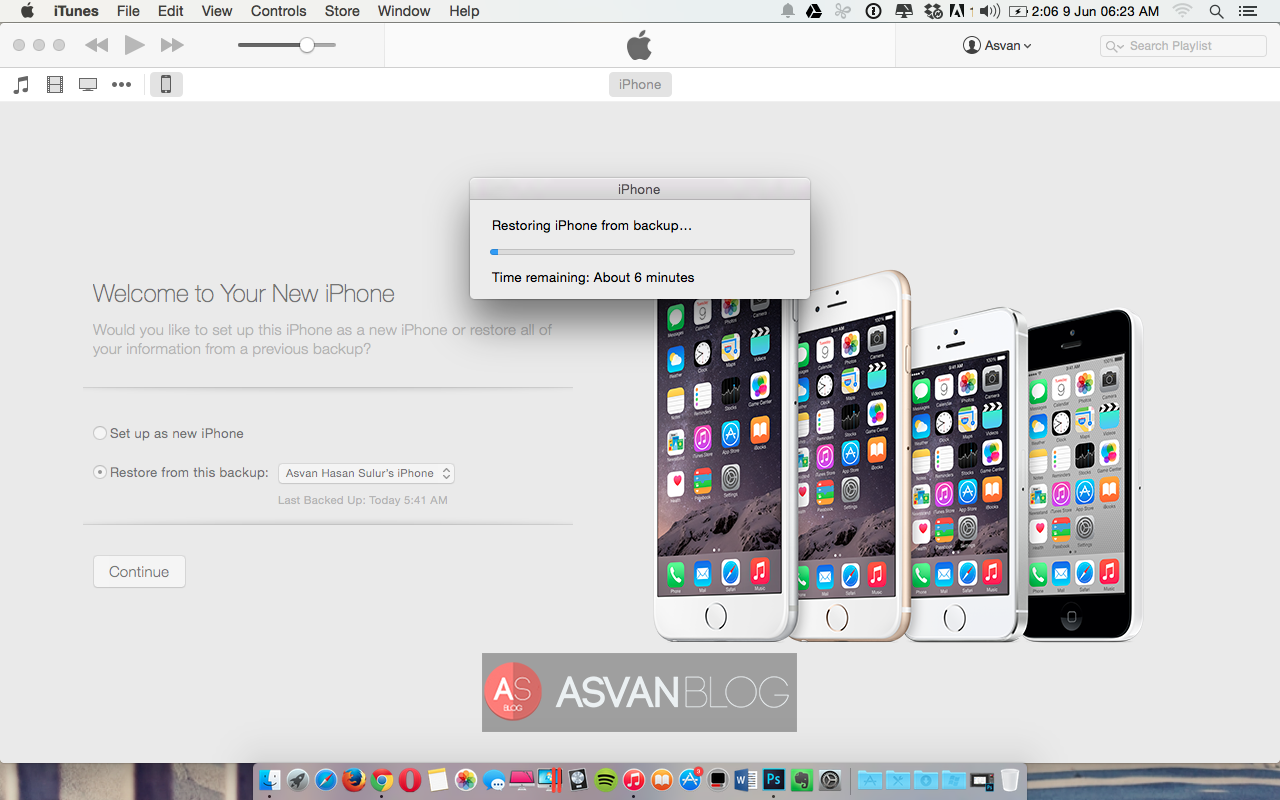Open Photos from the Dock
The width and height of the screenshot is (1280, 800).
click(x=466, y=780)
